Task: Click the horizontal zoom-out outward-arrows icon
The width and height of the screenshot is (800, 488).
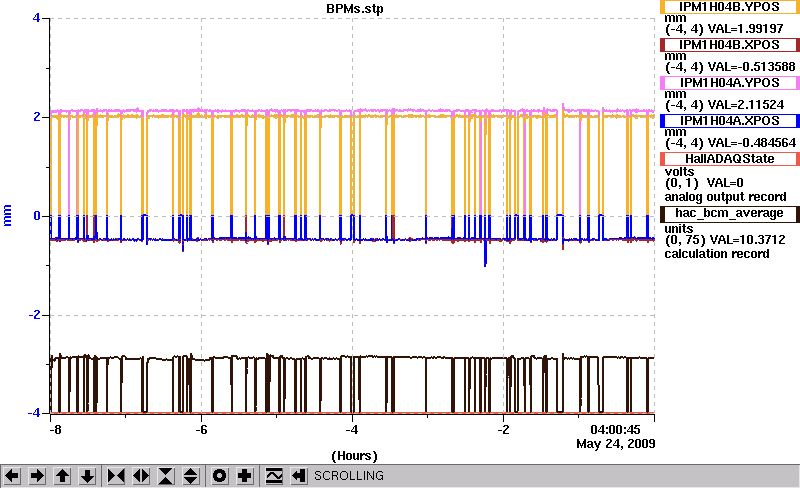Action: coord(141,476)
